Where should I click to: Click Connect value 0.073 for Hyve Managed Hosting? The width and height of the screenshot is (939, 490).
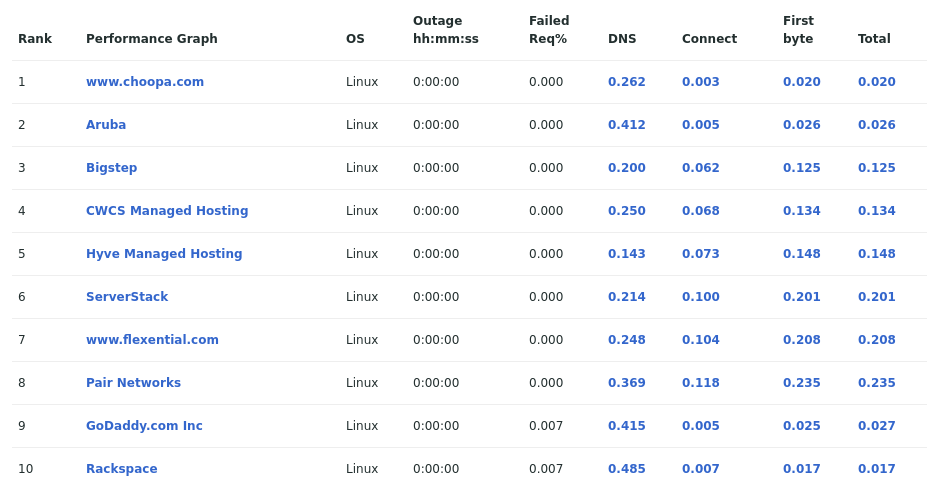pos(701,254)
